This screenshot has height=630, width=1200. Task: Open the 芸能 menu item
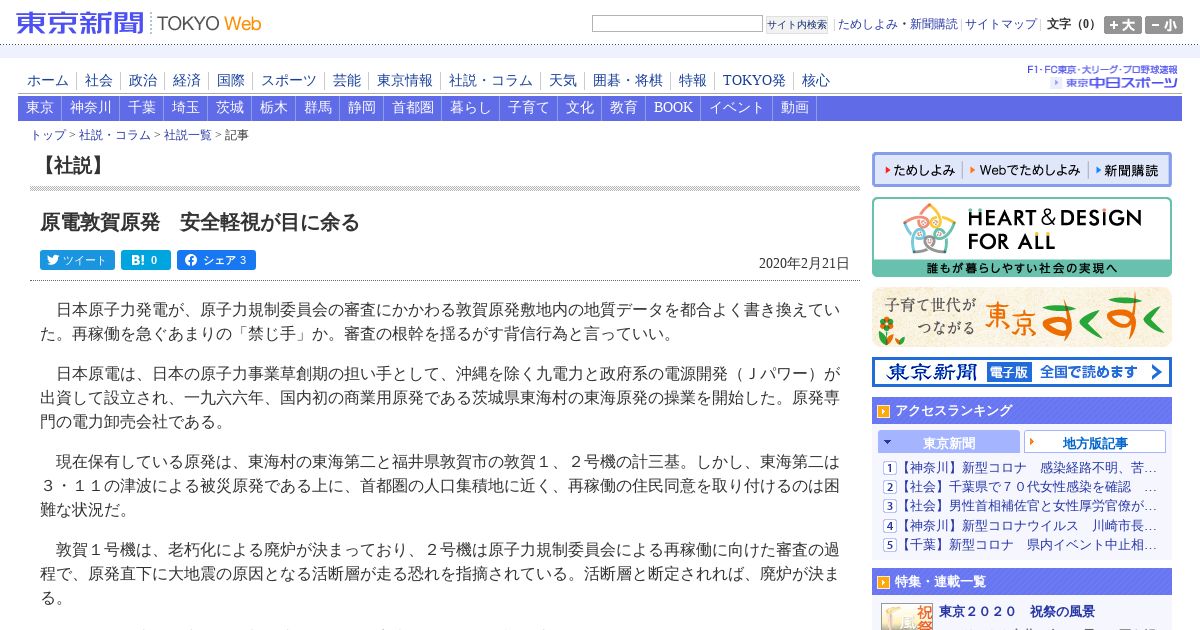pyautogui.click(x=347, y=80)
